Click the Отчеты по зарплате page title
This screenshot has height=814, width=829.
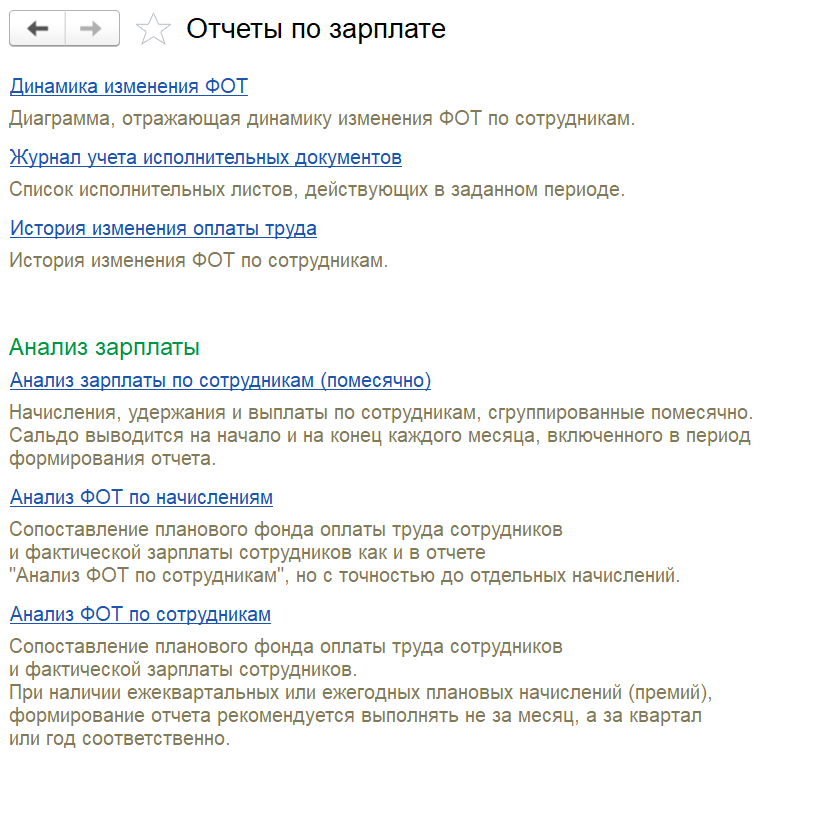[316, 30]
